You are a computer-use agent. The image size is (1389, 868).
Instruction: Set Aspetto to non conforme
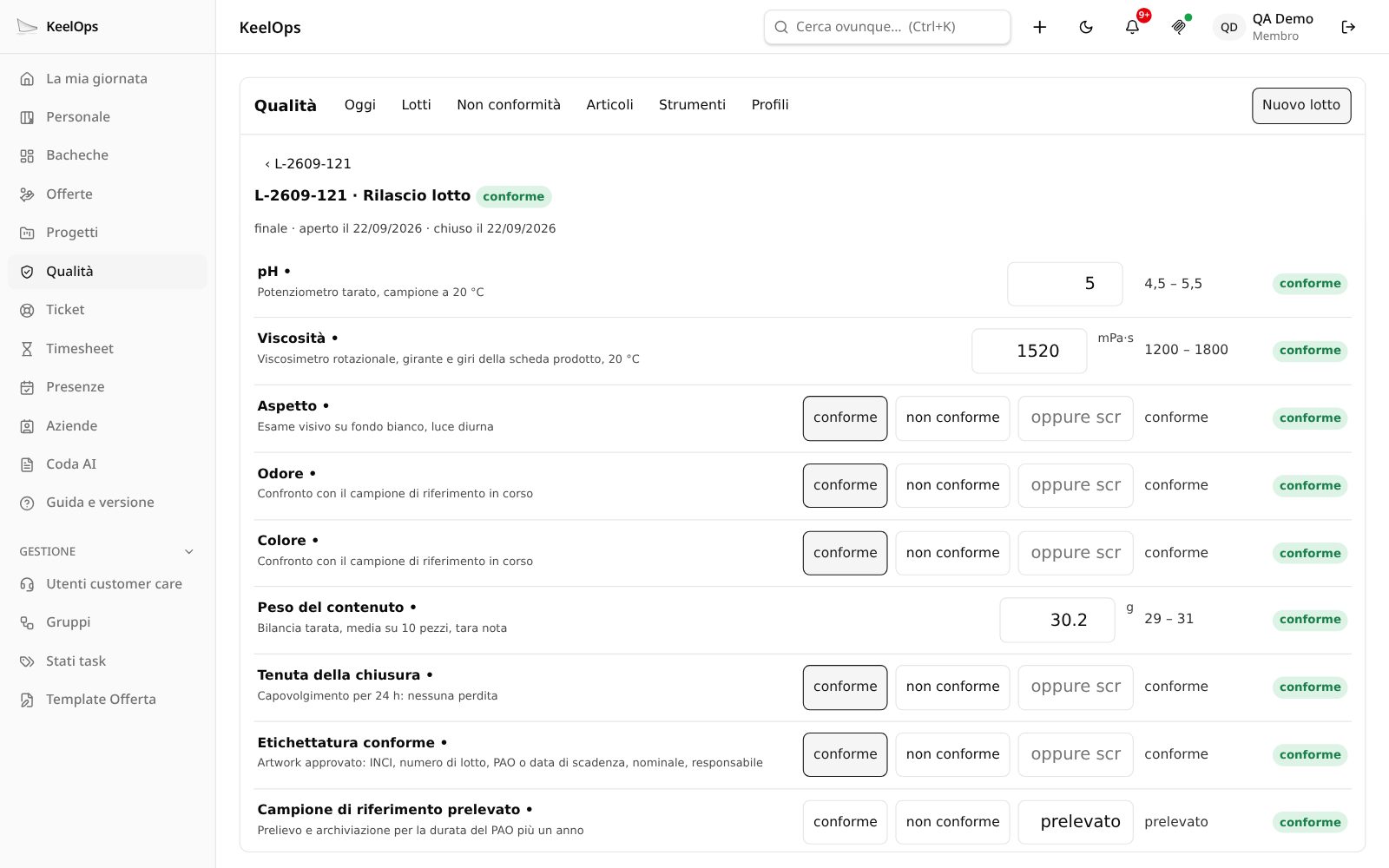[x=952, y=418]
